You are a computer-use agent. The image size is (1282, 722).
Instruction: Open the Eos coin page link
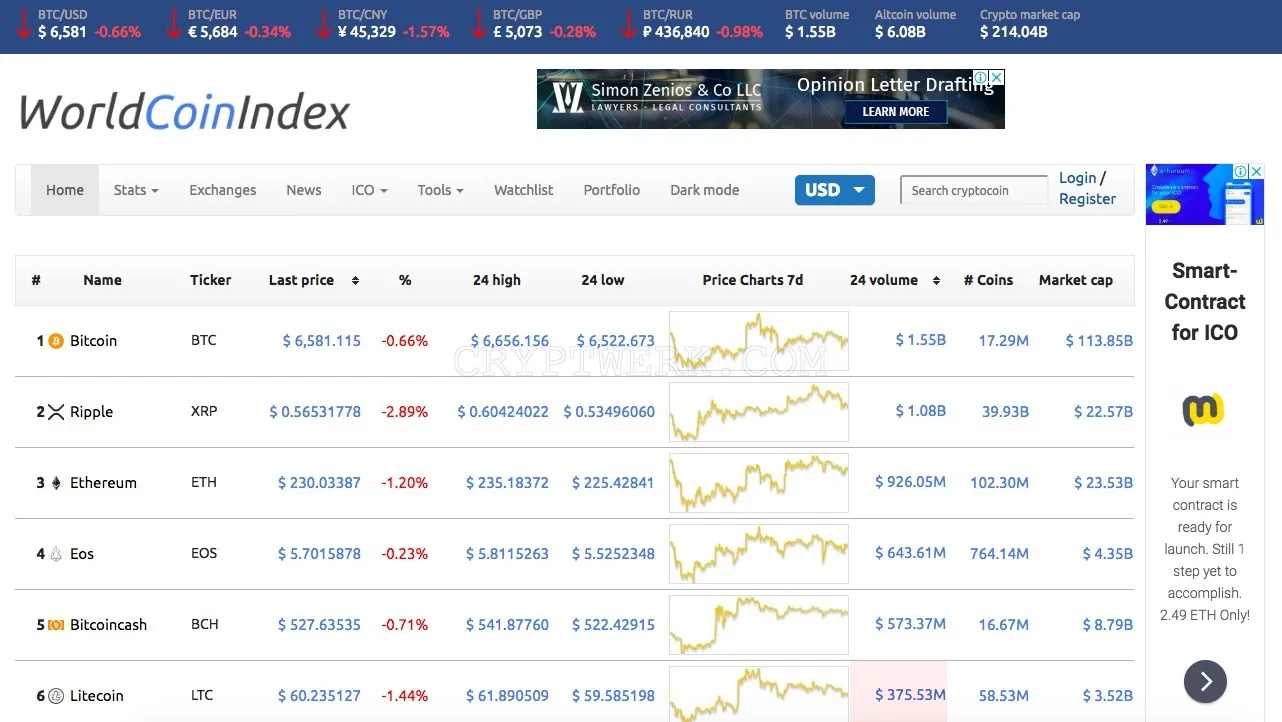[82, 554]
